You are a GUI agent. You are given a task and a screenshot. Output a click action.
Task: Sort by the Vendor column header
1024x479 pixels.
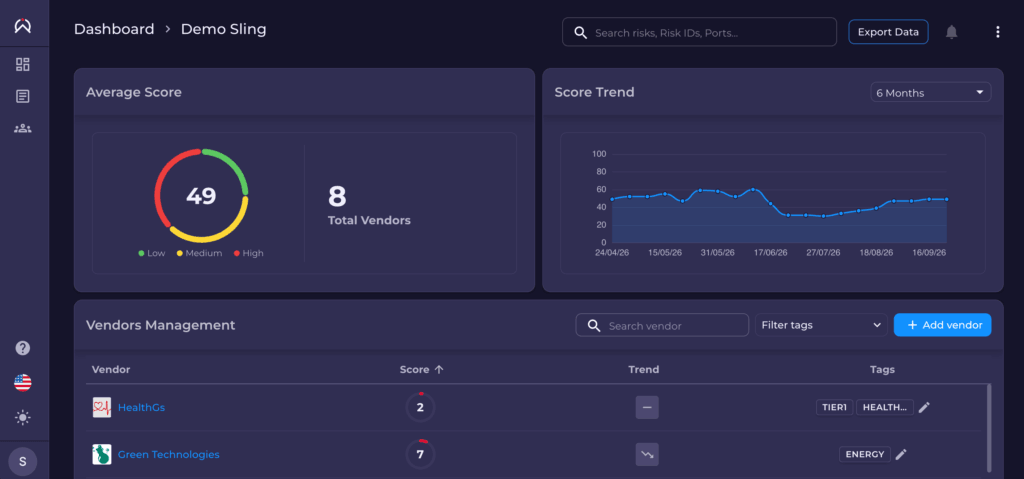(x=111, y=369)
